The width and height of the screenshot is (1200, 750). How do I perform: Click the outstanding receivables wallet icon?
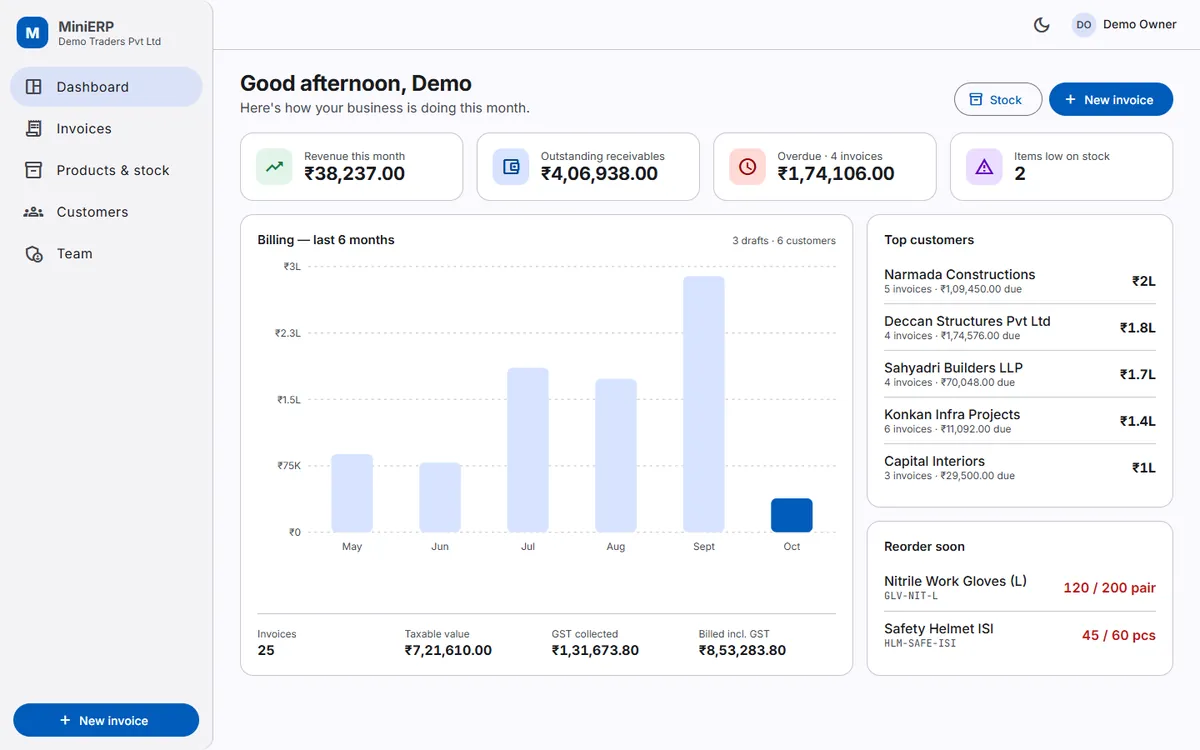click(x=511, y=167)
